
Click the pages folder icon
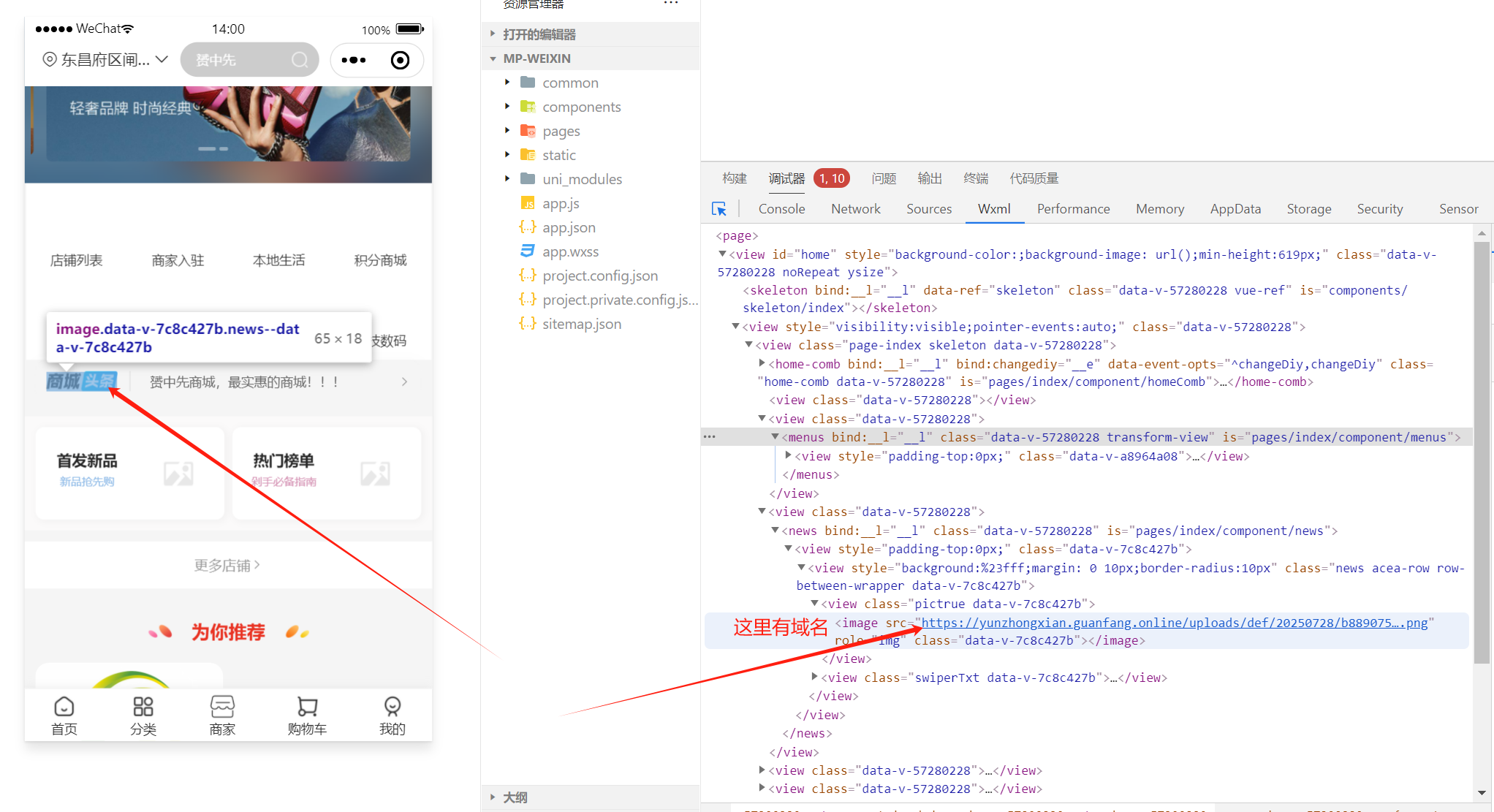(527, 131)
